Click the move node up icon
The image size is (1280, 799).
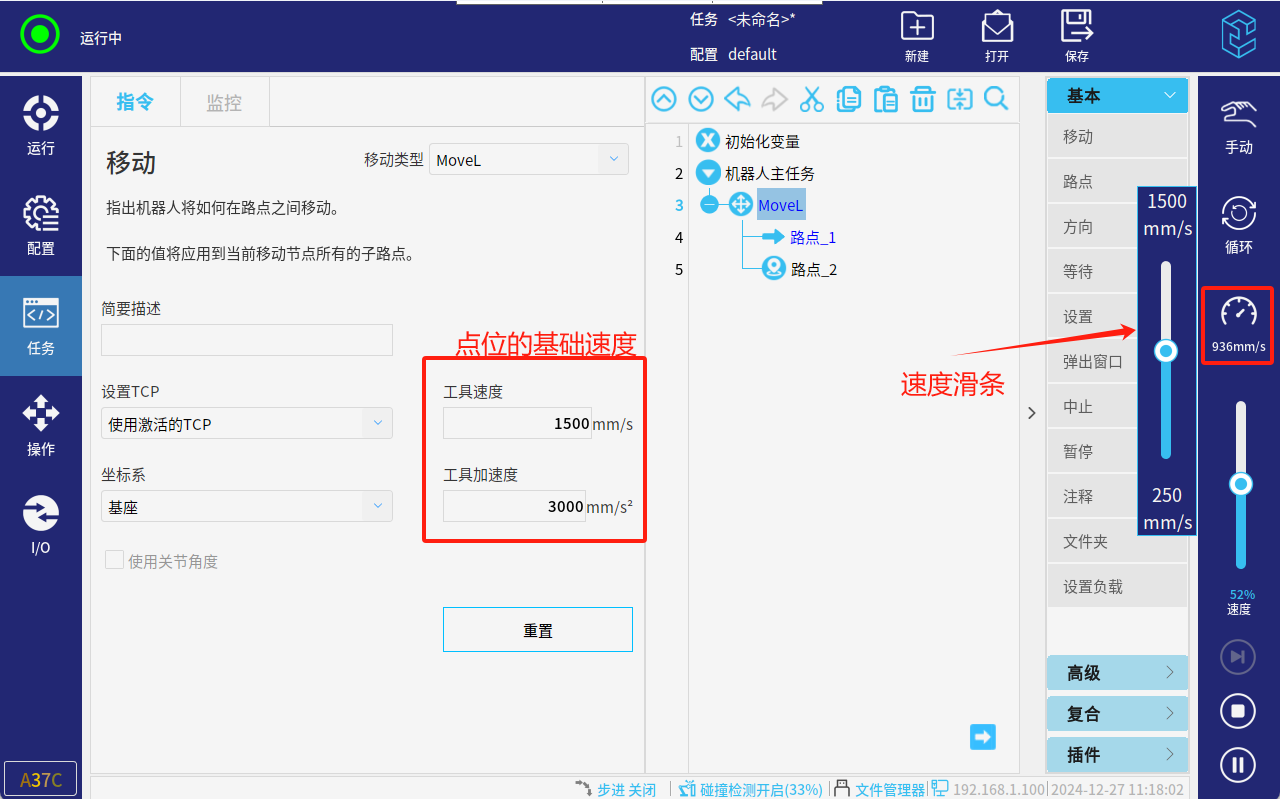(664, 99)
